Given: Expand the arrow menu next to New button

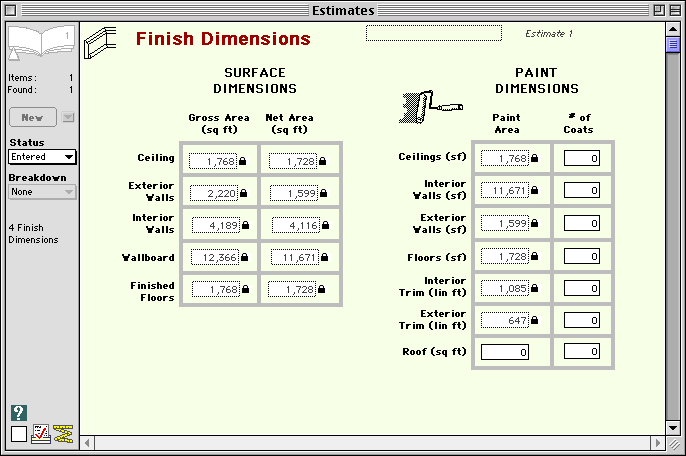Looking at the screenshot, I should click(x=68, y=118).
